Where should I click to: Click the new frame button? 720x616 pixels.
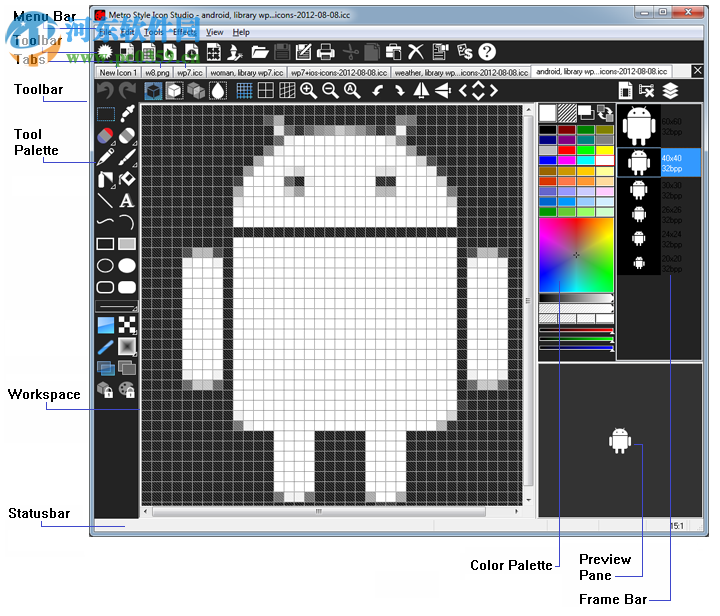point(625,90)
